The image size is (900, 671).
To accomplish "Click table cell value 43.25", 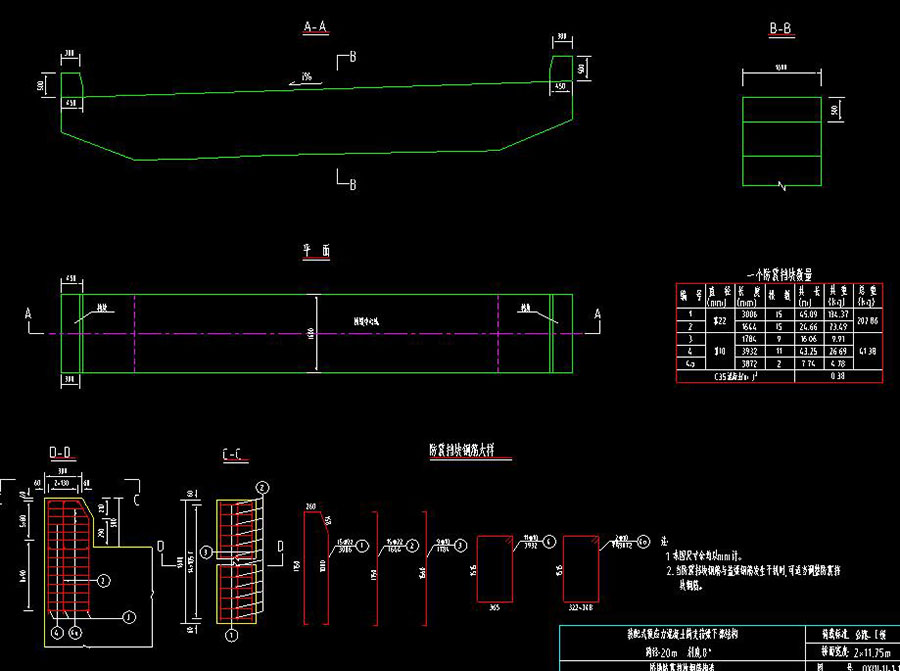I will tap(808, 351).
